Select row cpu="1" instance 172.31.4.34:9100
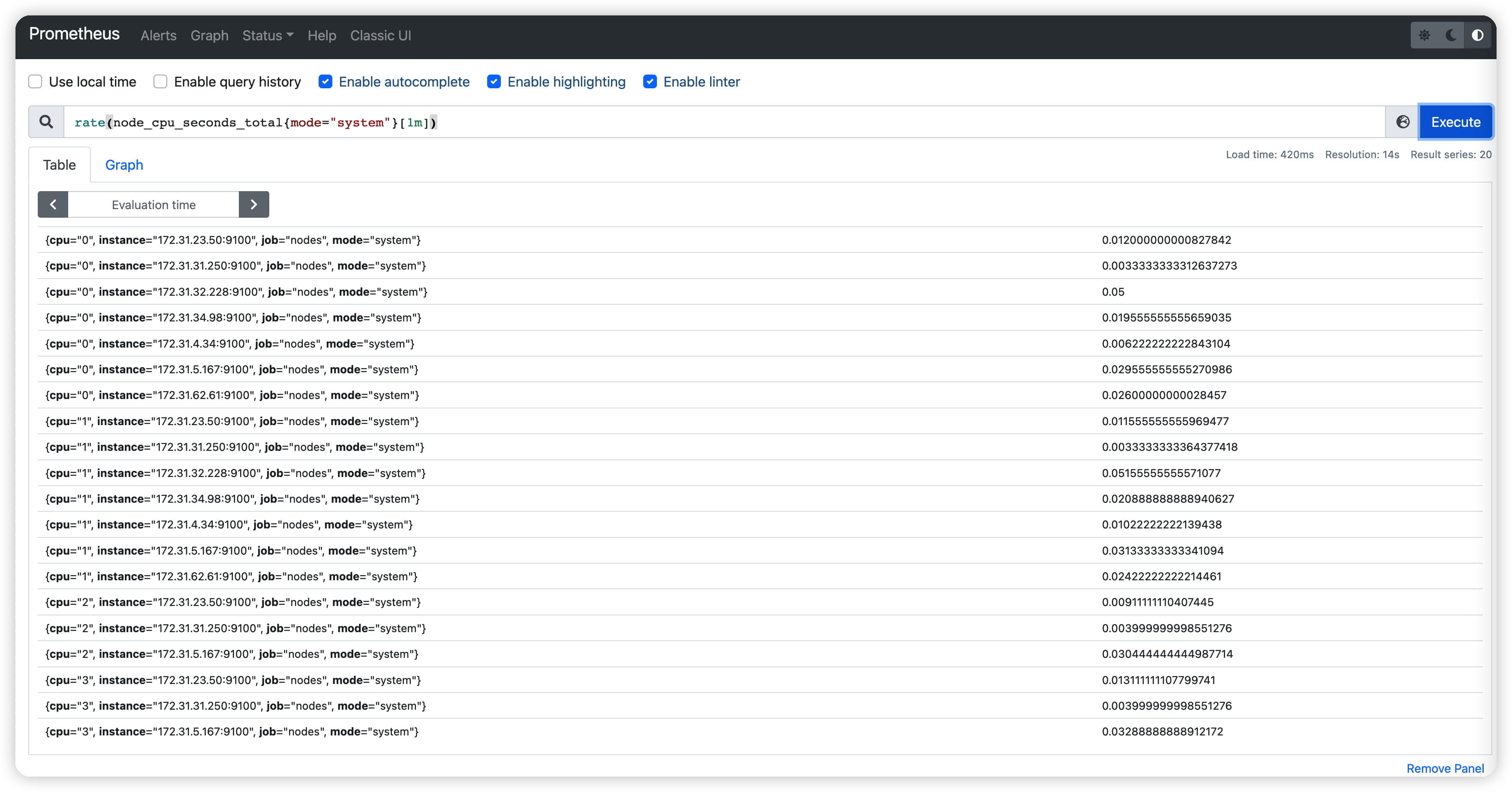The width and height of the screenshot is (1512, 792). click(x=760, y=525)
